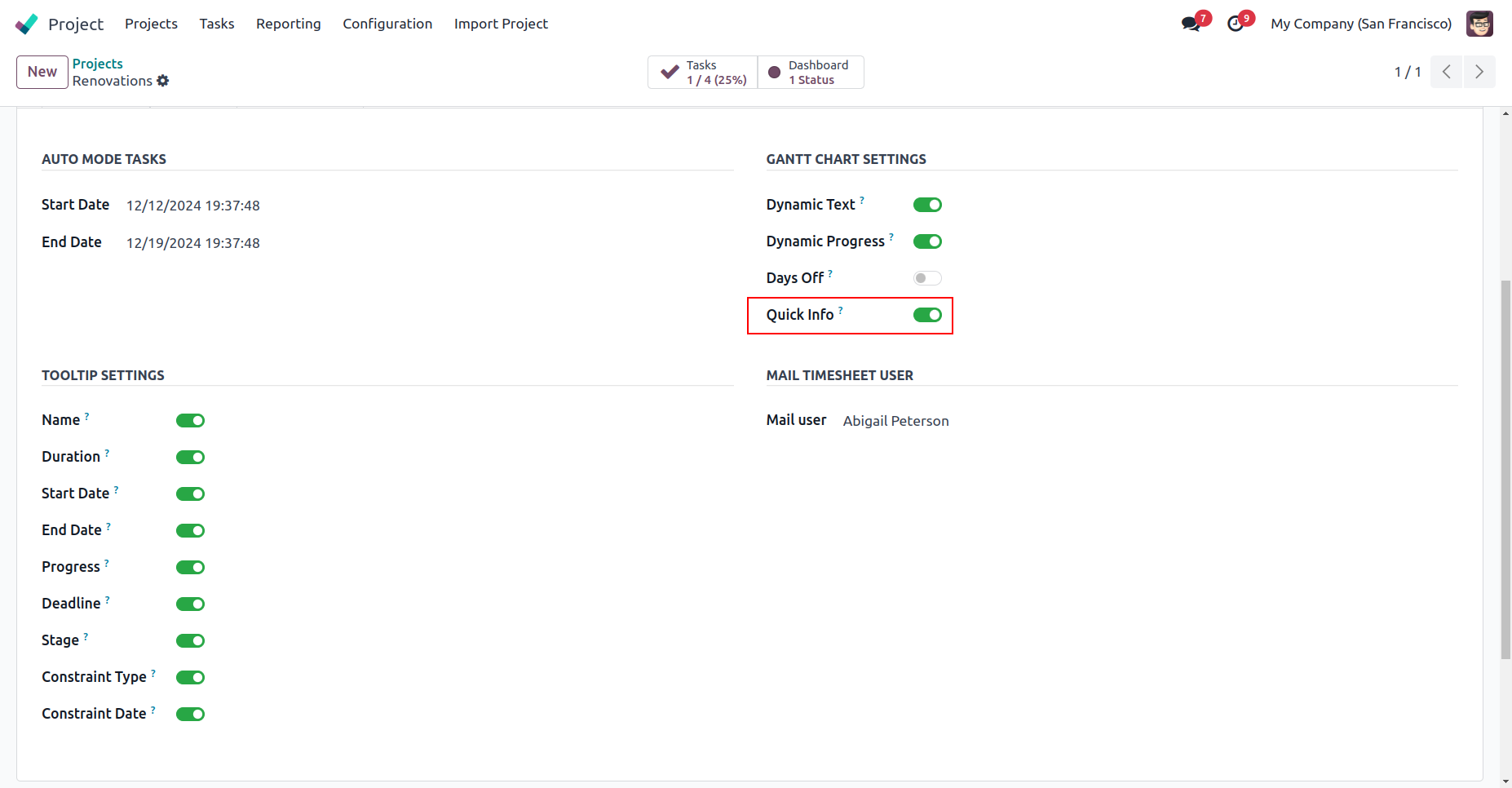Open the chat messages icon
This screenshot has height=788, width=1512.
pos(1191,24)
